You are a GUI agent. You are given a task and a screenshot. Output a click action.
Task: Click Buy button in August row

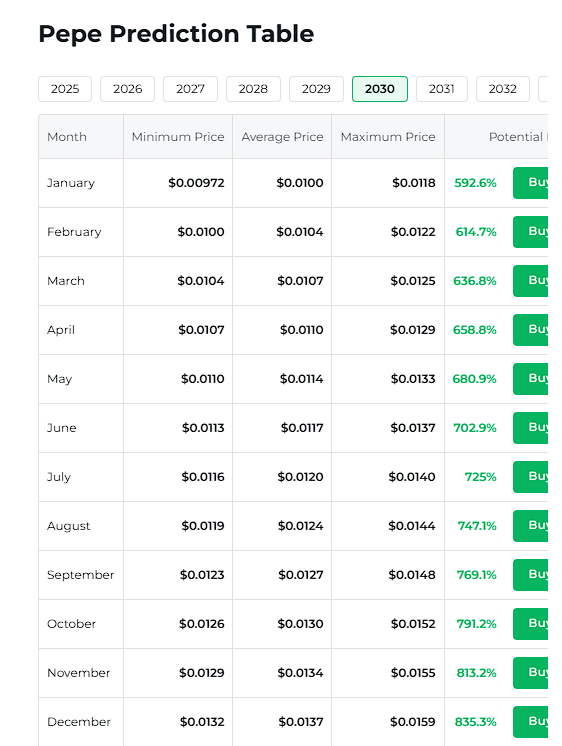pos(531,526)
